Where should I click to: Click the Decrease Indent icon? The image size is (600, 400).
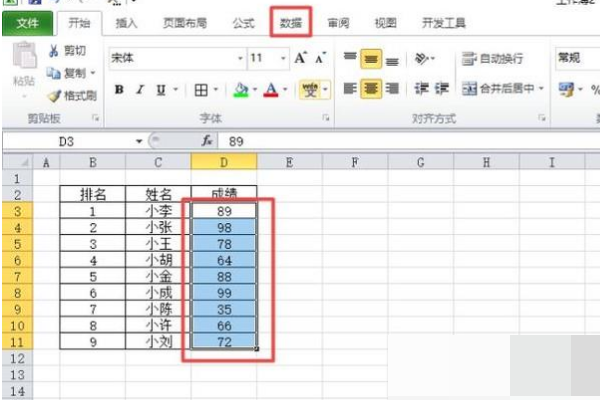(421, 89)
